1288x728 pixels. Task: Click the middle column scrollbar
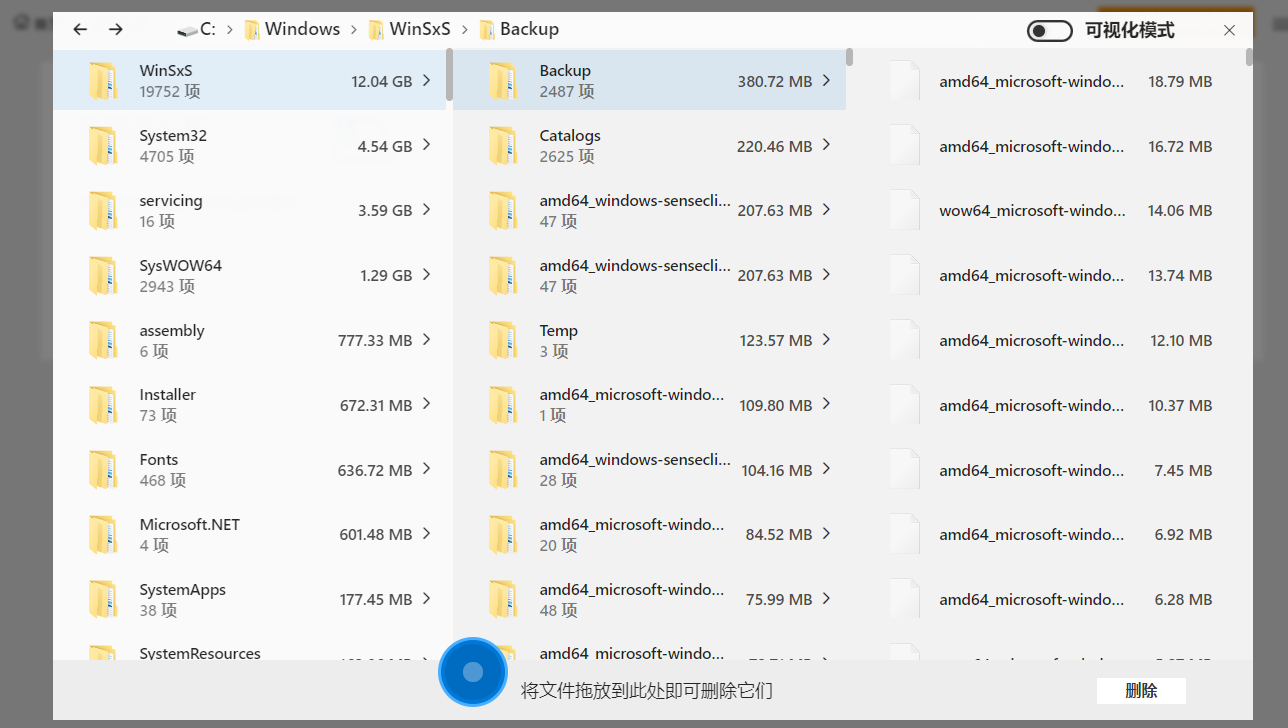(849, 57)
